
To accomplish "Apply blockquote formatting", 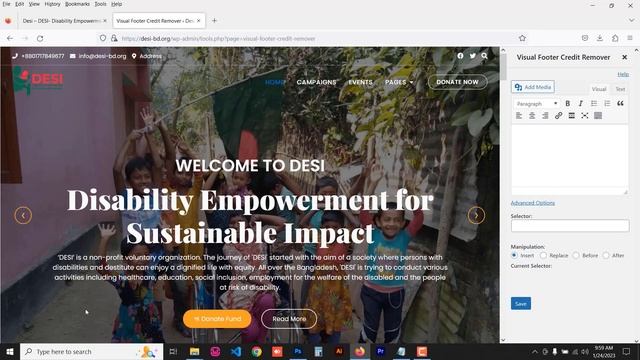I will pyautogui.click(x=620, y=104).
